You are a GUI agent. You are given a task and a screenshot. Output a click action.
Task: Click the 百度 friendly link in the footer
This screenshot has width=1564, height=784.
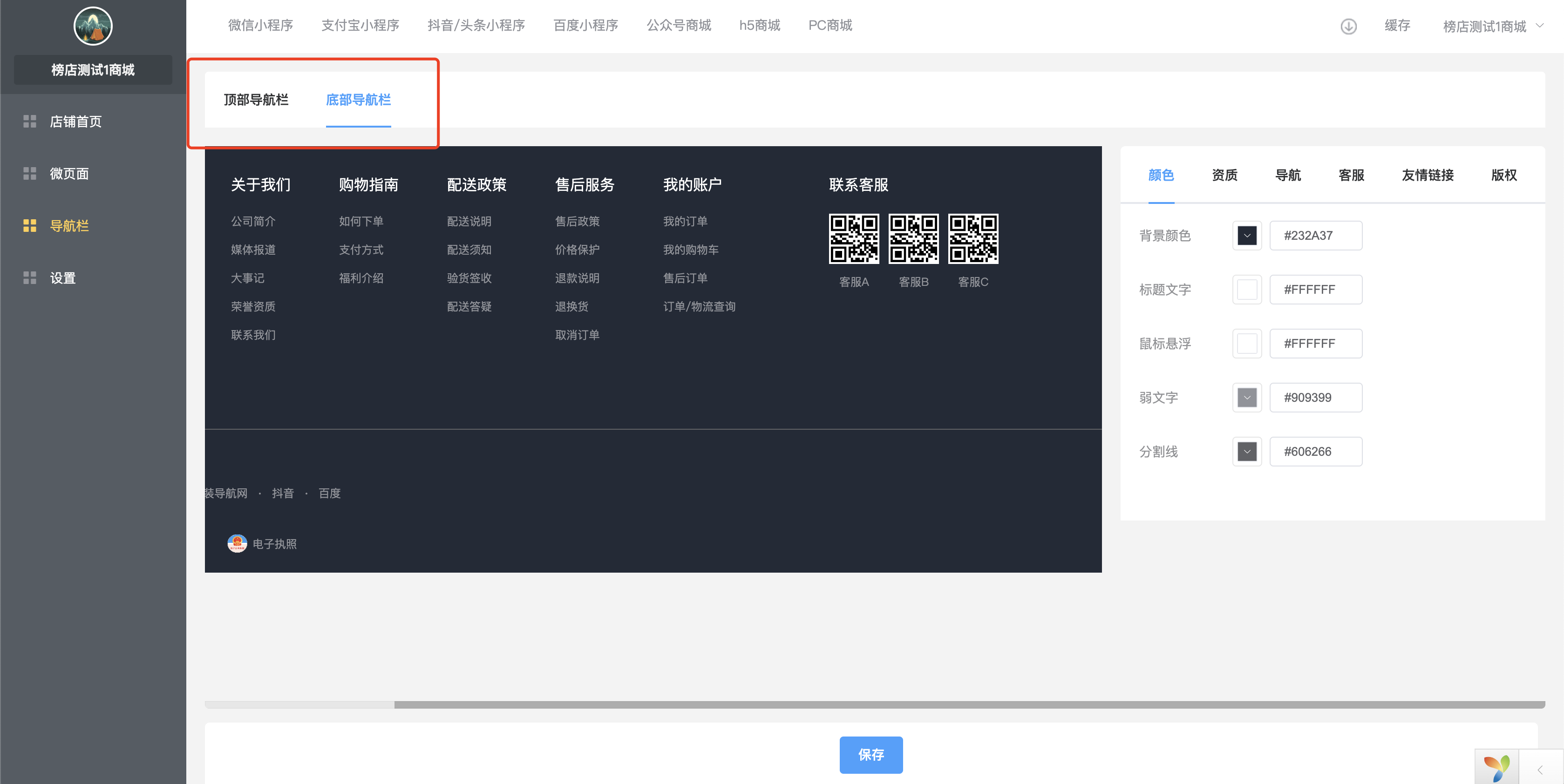(x=330, y=493)
